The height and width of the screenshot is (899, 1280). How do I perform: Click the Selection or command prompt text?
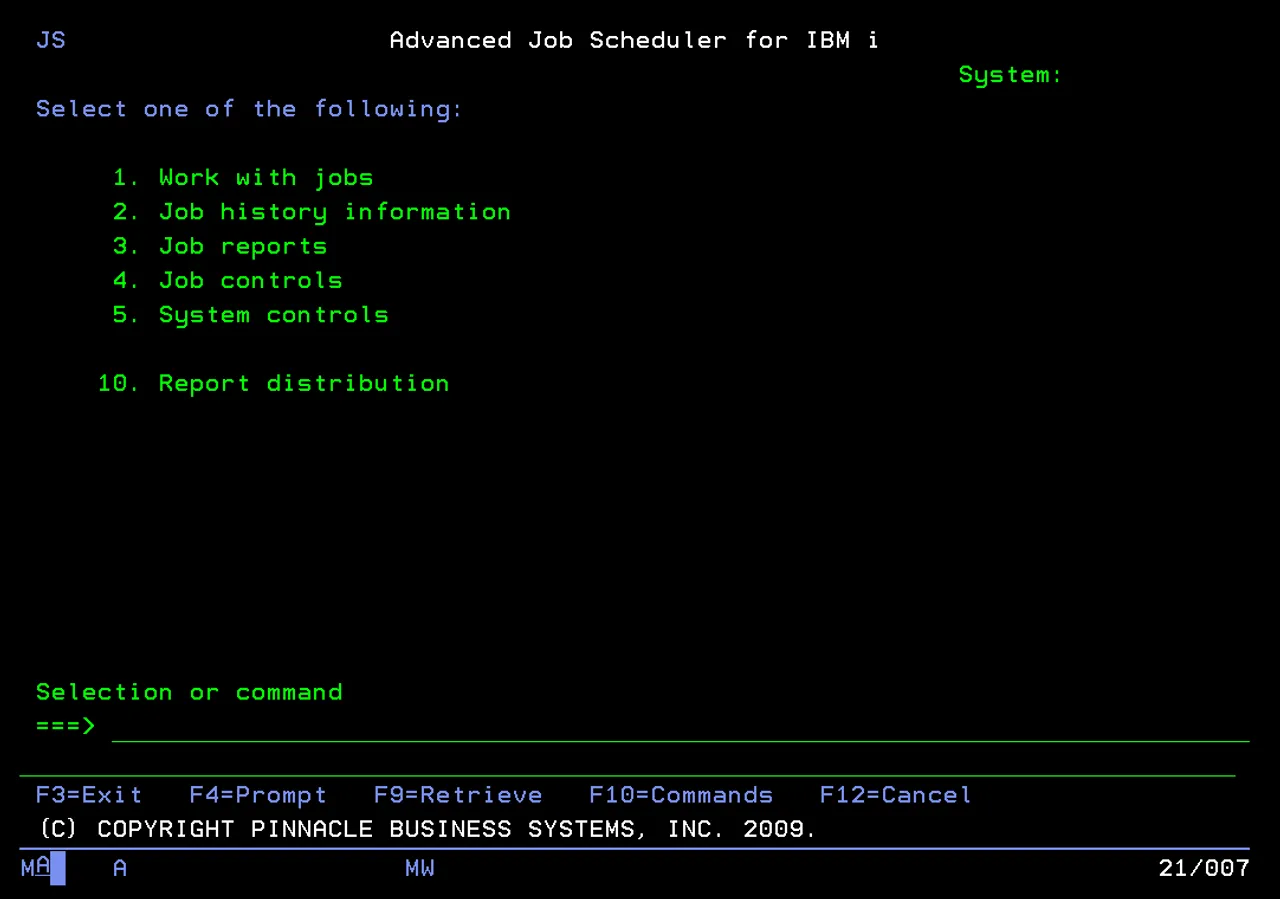(x=188, y=691)
